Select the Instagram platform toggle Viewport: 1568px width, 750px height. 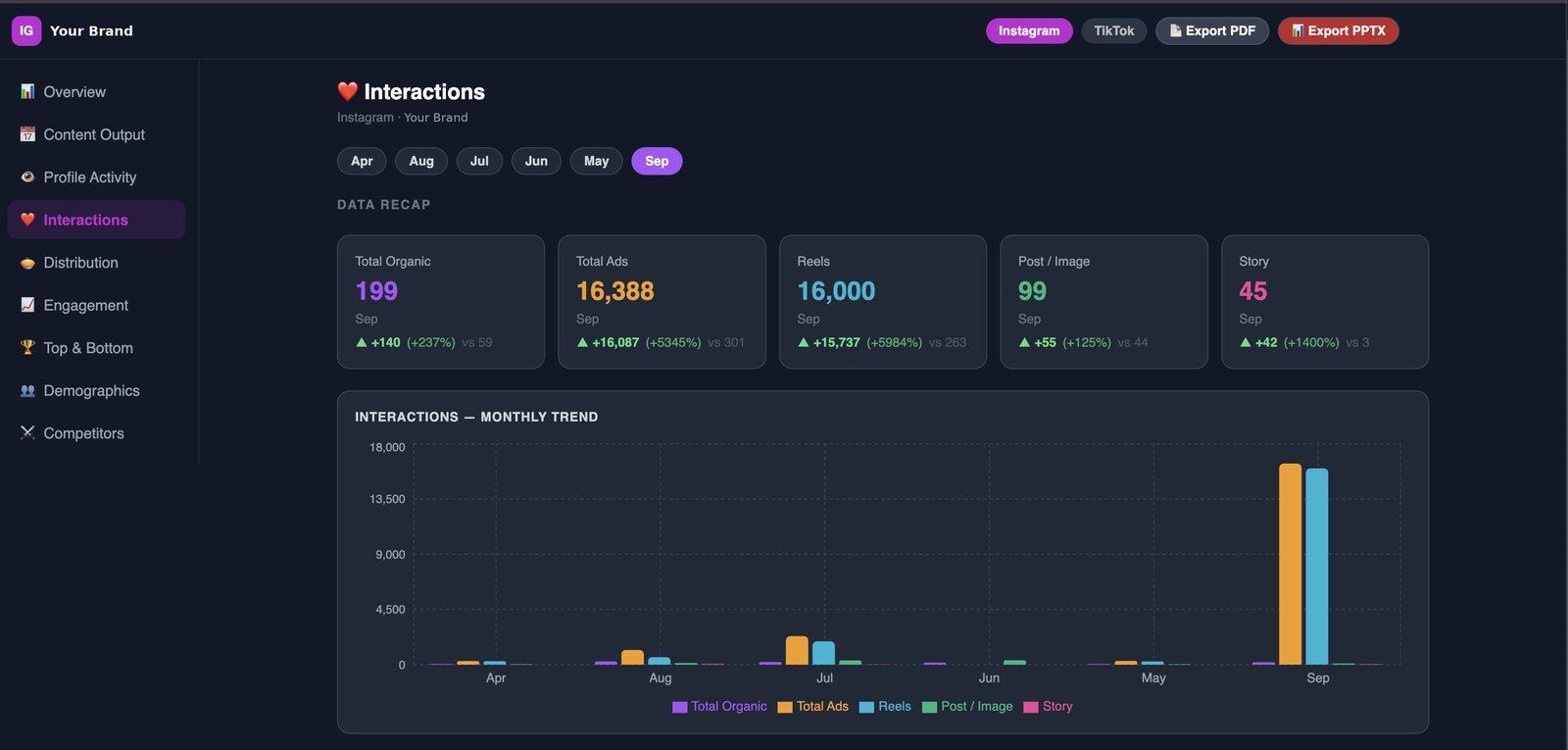[1029, 30]
